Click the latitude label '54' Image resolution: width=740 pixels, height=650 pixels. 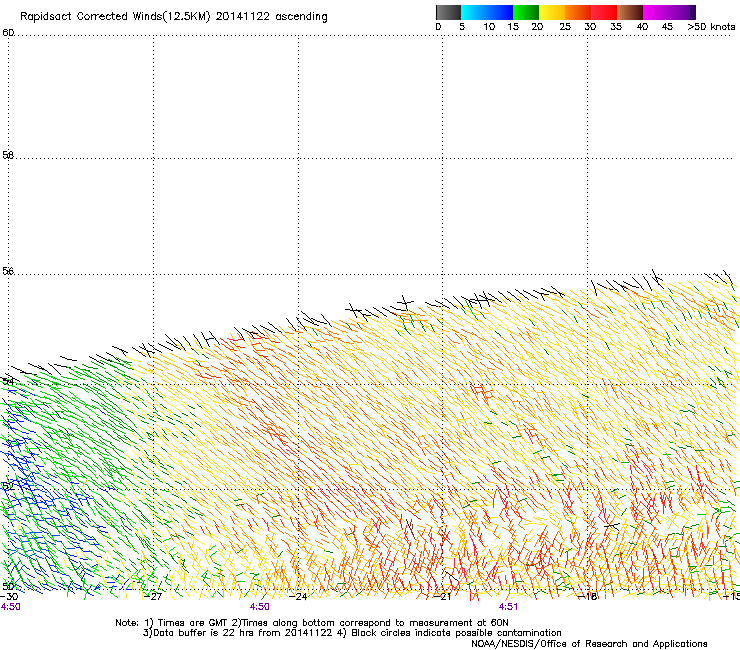pos(8,381)
